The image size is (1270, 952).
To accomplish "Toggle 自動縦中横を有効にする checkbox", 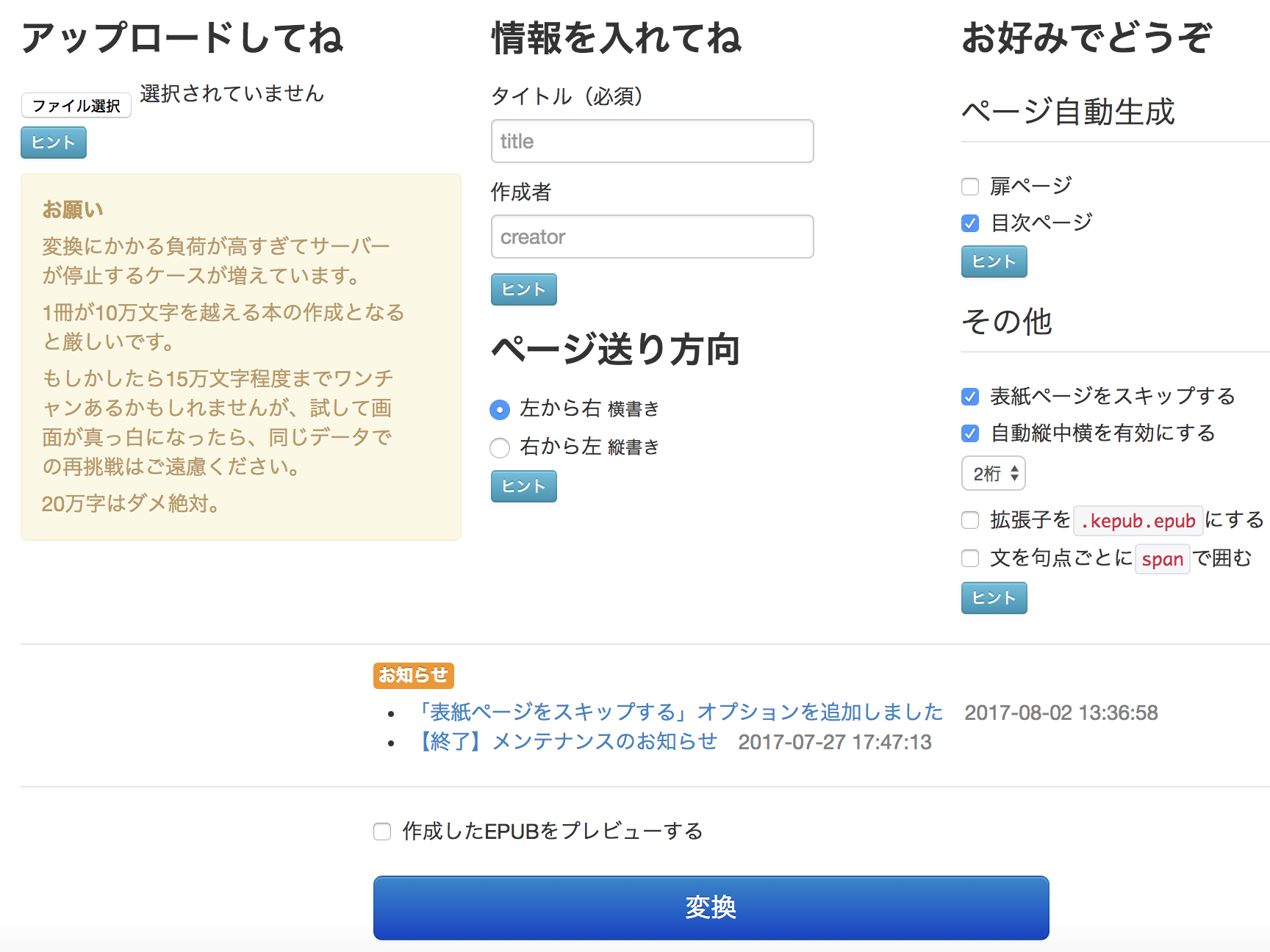I will tap(970, 433).
